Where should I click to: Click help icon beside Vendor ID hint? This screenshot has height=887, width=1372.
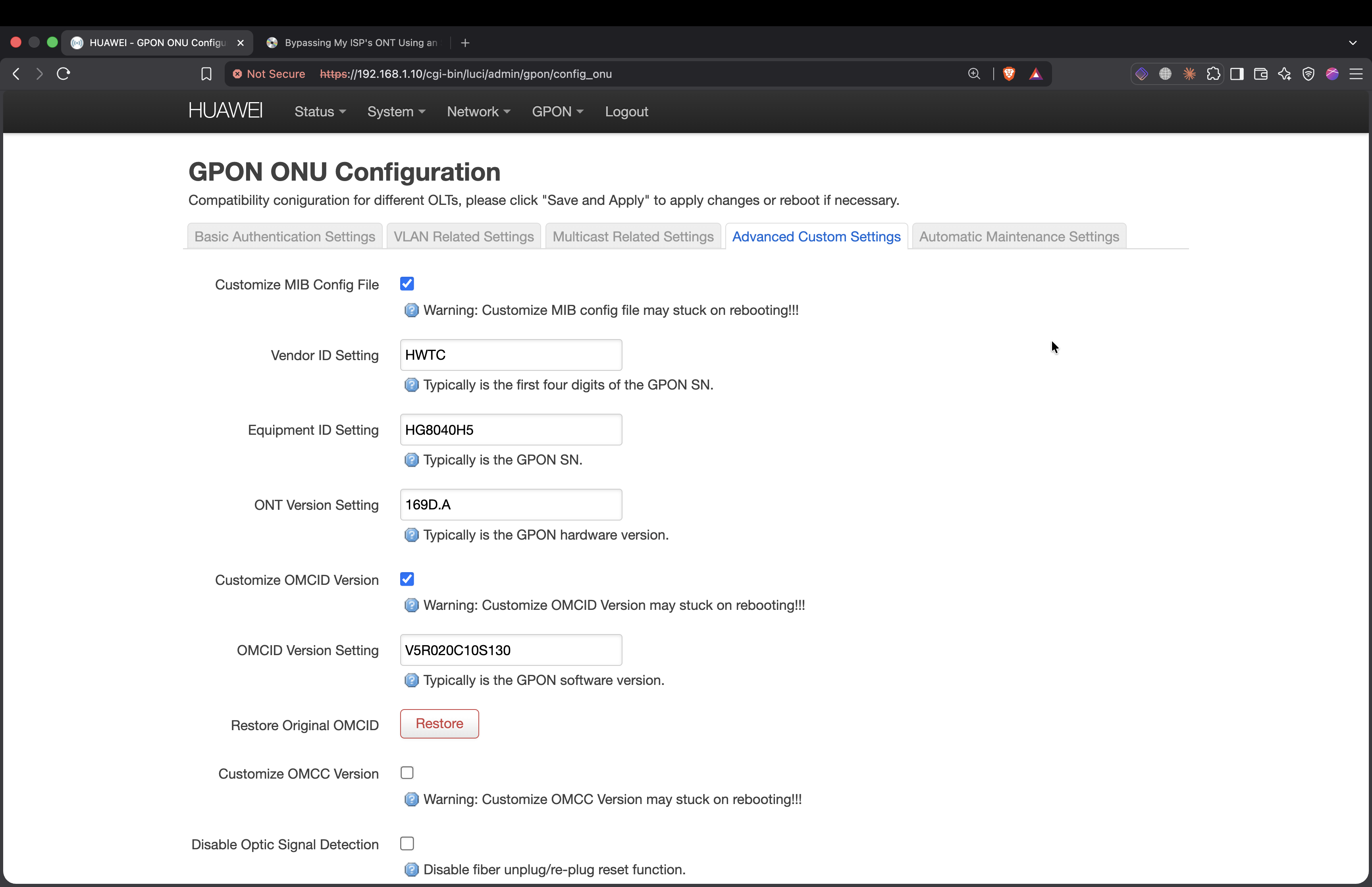pos(411,385)
